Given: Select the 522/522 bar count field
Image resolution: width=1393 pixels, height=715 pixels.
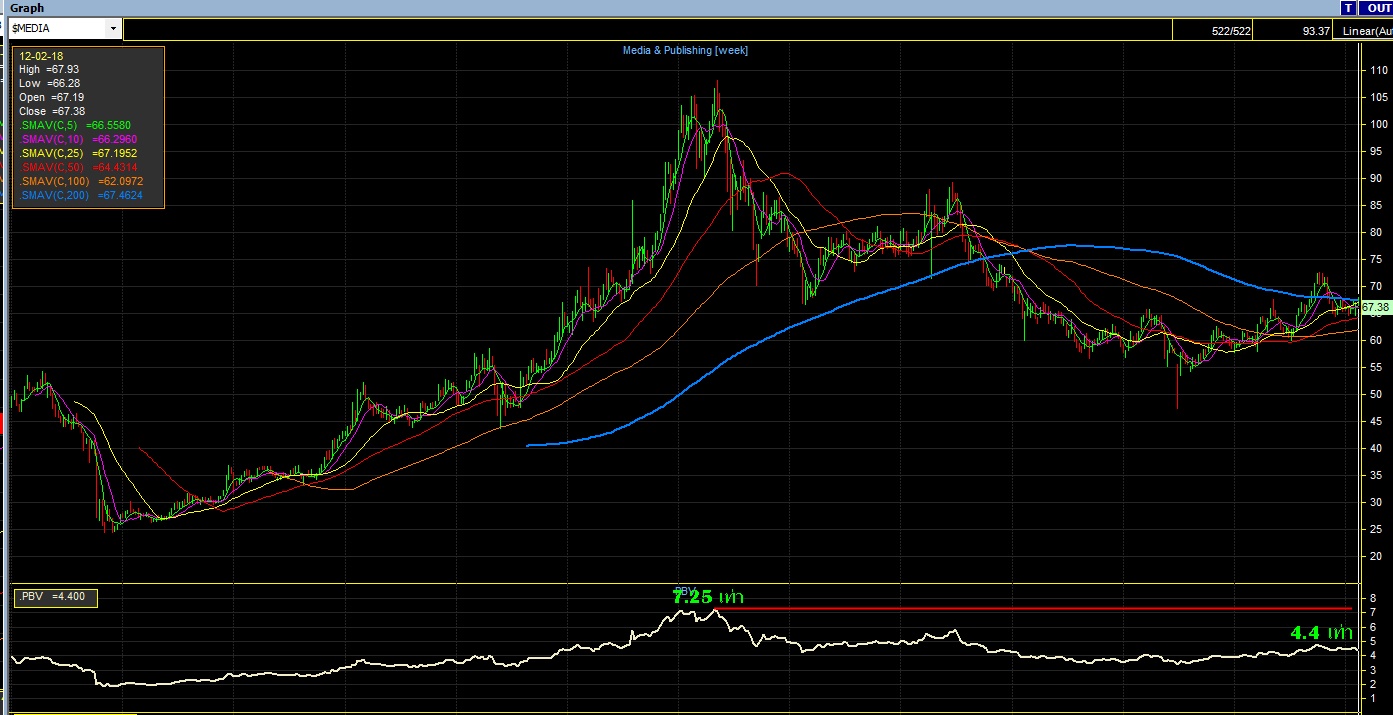Looking at the screenshot, I should pyautogui.click(x=1211, y=31).
